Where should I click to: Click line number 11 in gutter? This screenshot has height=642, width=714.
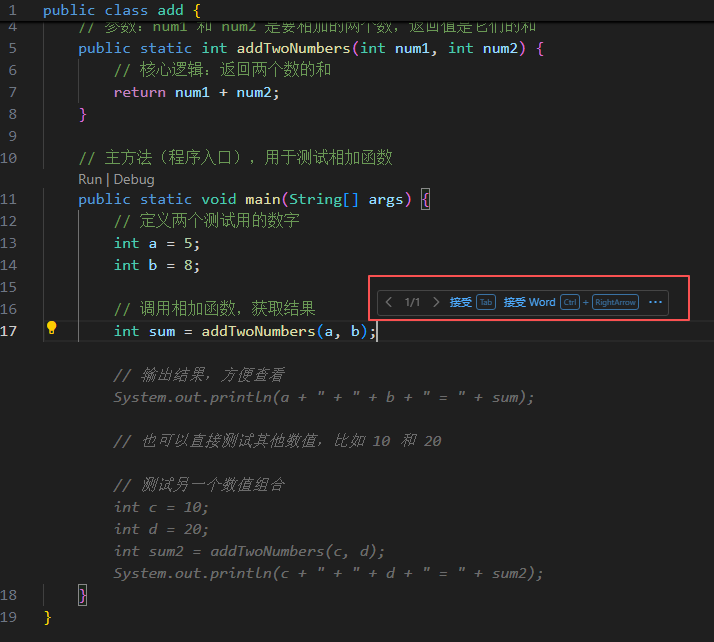pos(10,199)
